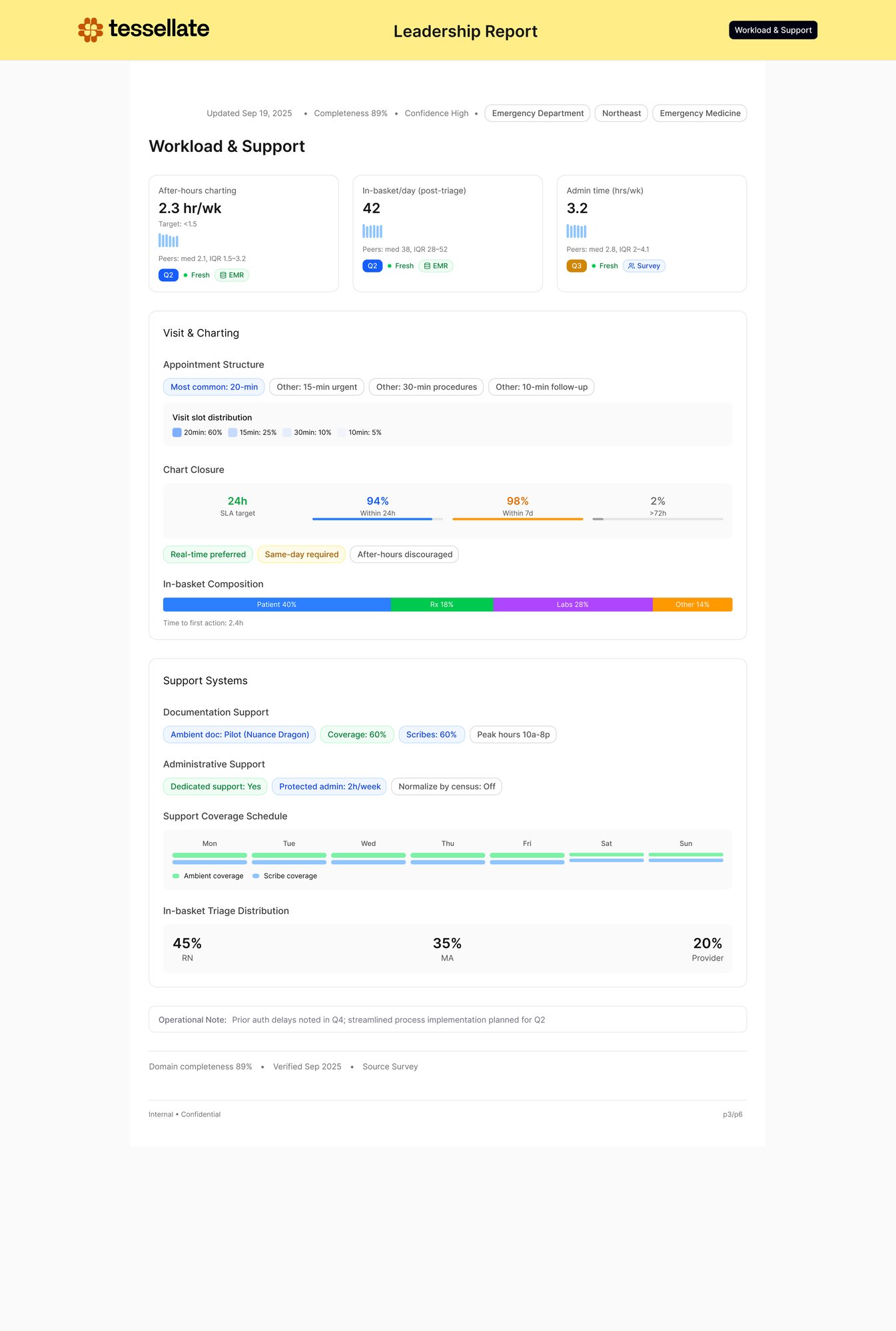Open the Emergency Medicine specialty chip
896x1331 pixels.
coord(699,113)
